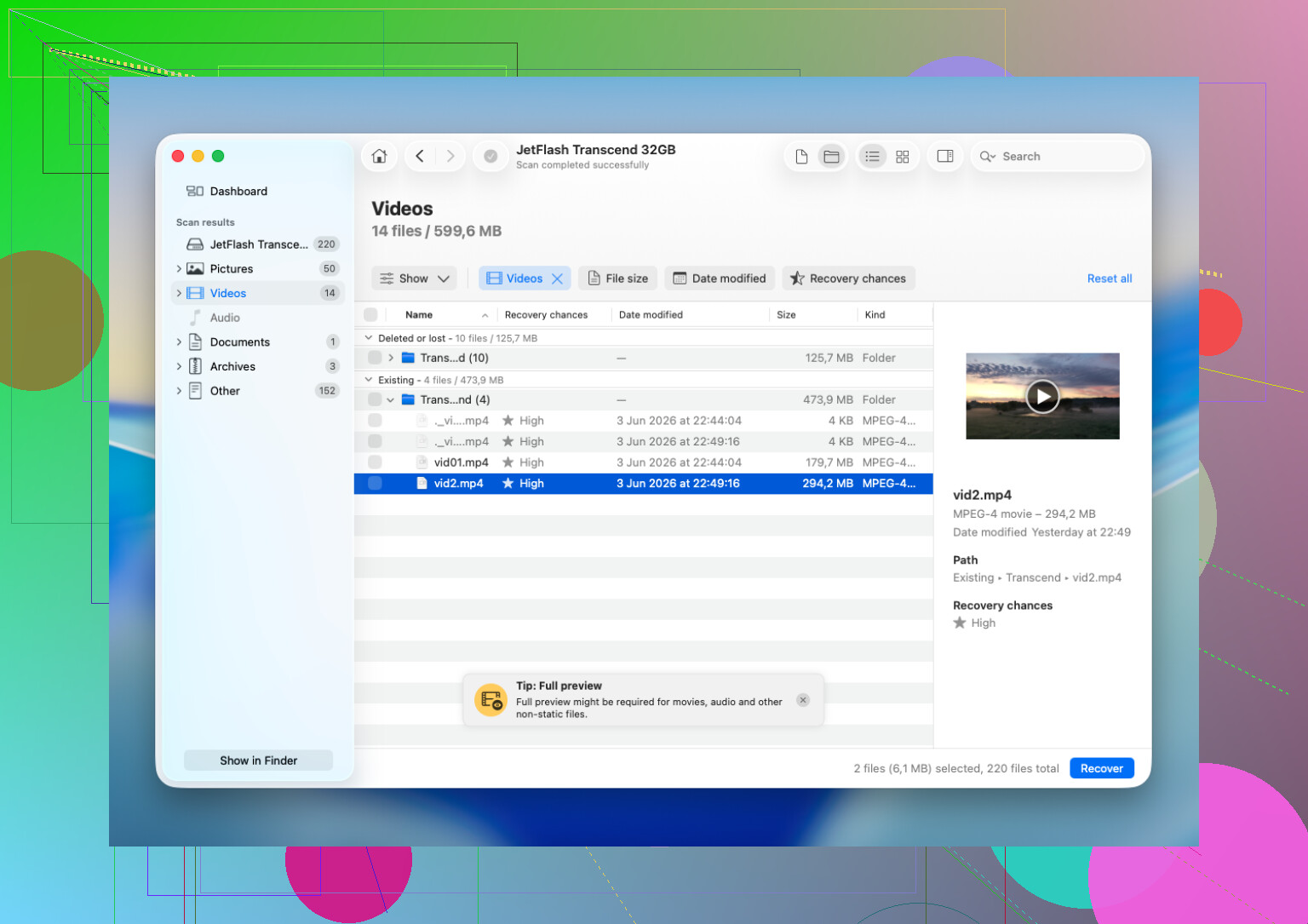Click the Trans...nd (4) folder icon
Screen dimensions: 1308x924
408,399
